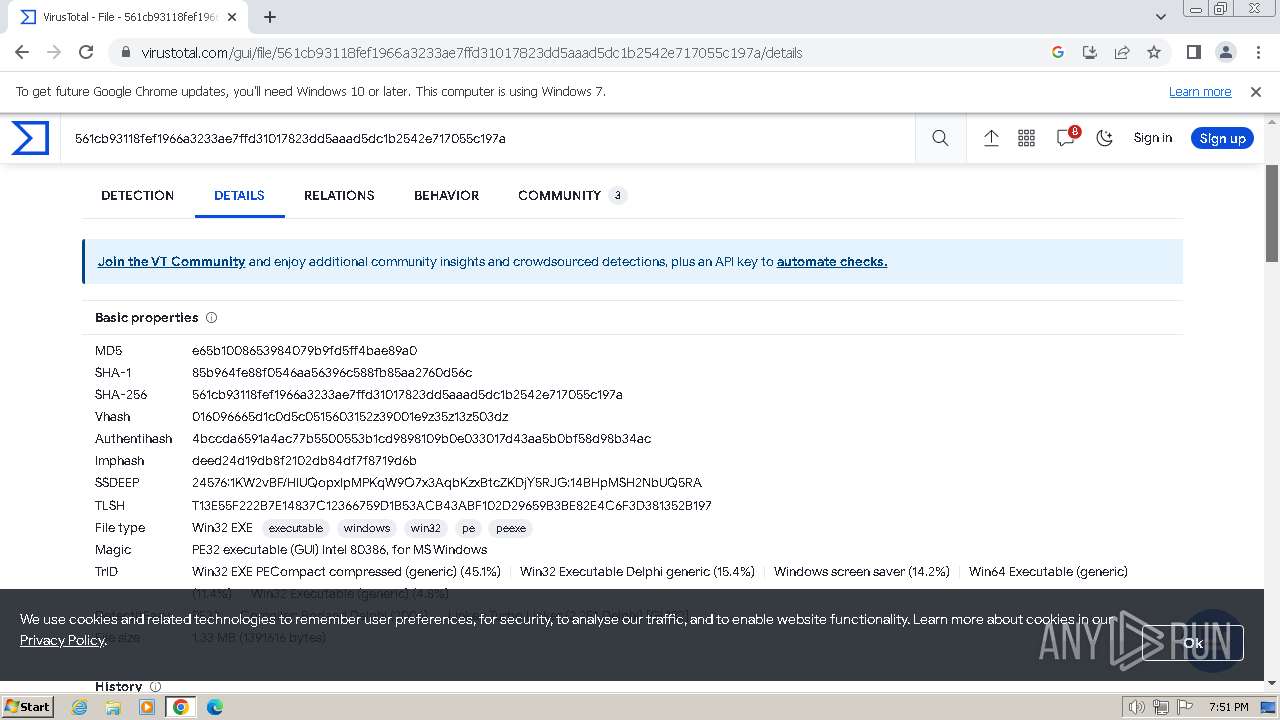
Task: Click the automate checks link
Action: [x=832, y=261]
